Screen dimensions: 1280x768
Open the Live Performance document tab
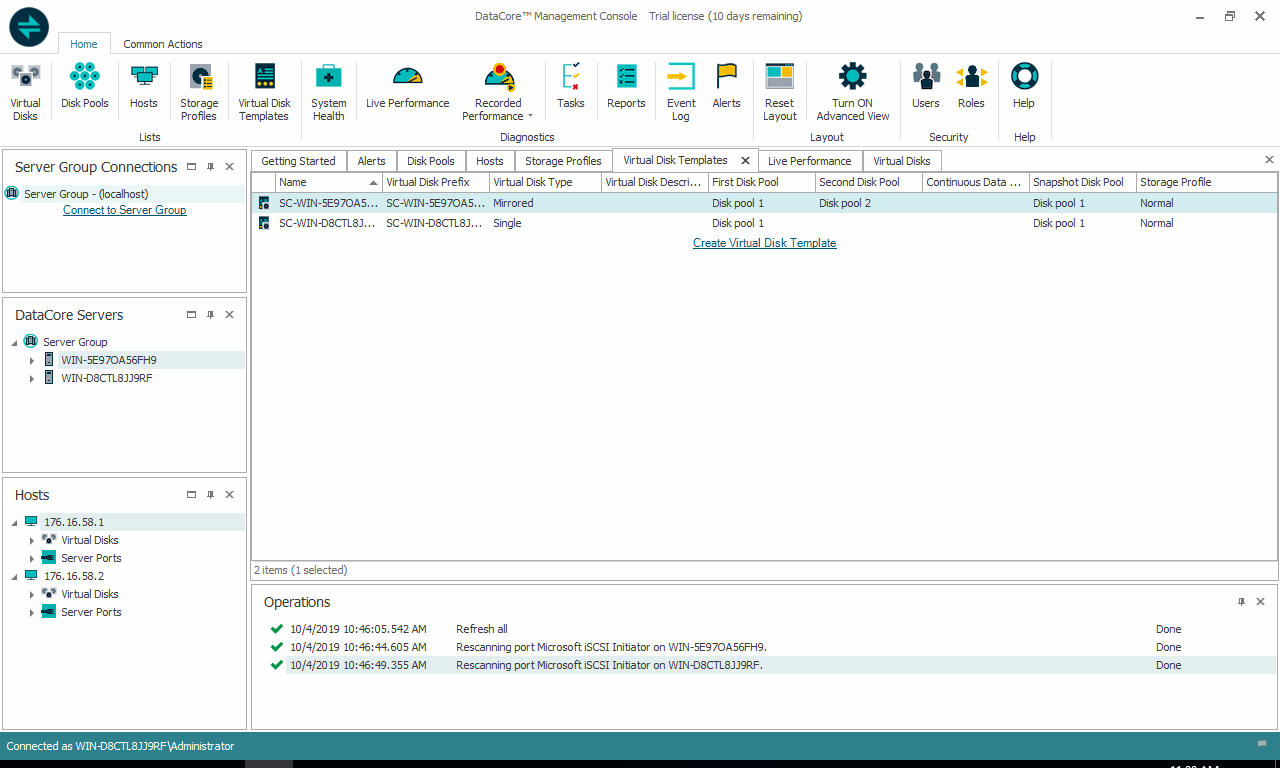(x=810, y=161)
